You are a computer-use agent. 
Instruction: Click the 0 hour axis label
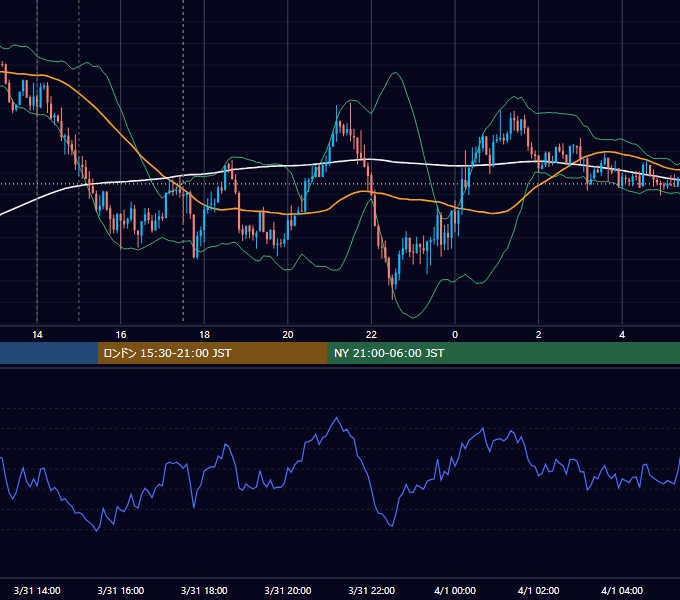coord(455,335)
